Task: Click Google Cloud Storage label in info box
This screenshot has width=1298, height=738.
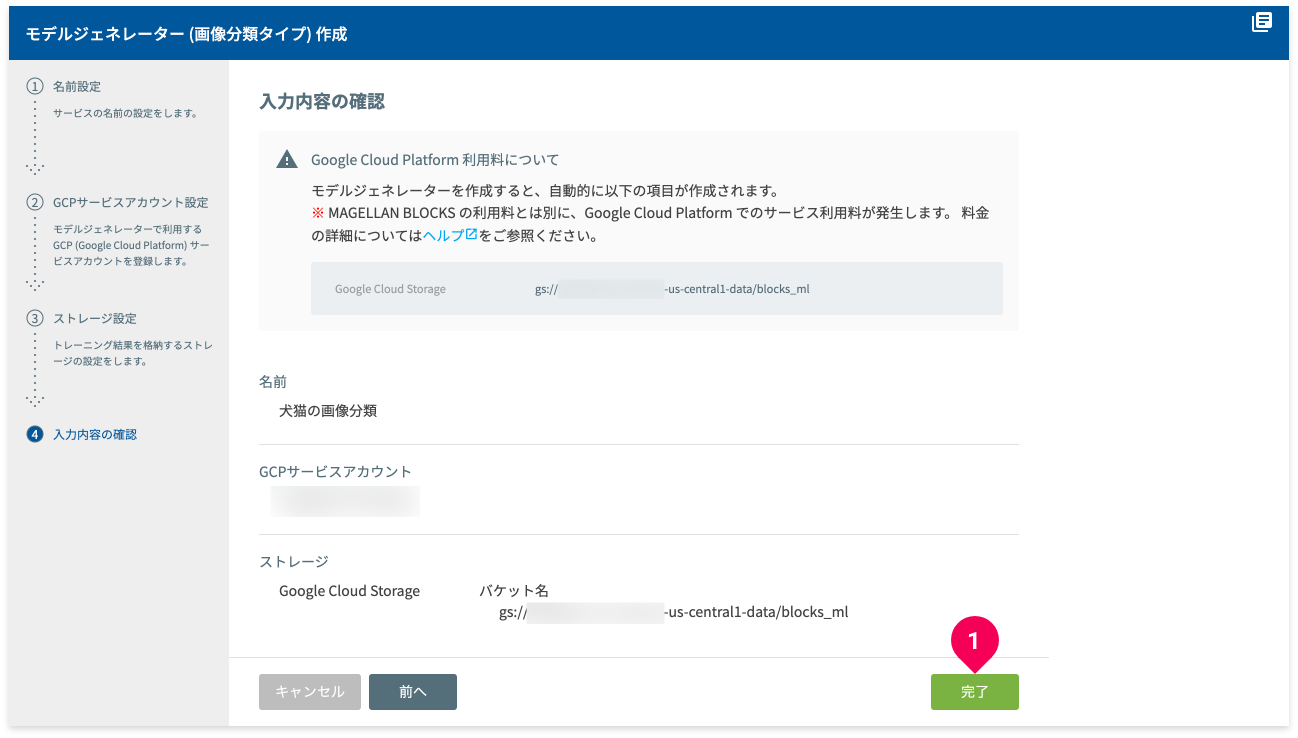Action: click(390, 289)
